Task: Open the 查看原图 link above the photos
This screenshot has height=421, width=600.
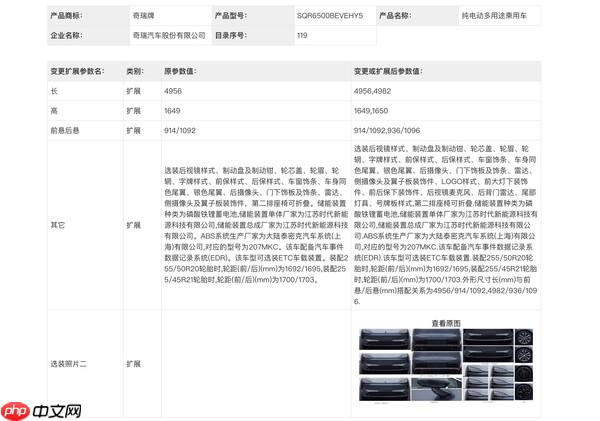Action: pyautogui.click(x=446, y=323)
